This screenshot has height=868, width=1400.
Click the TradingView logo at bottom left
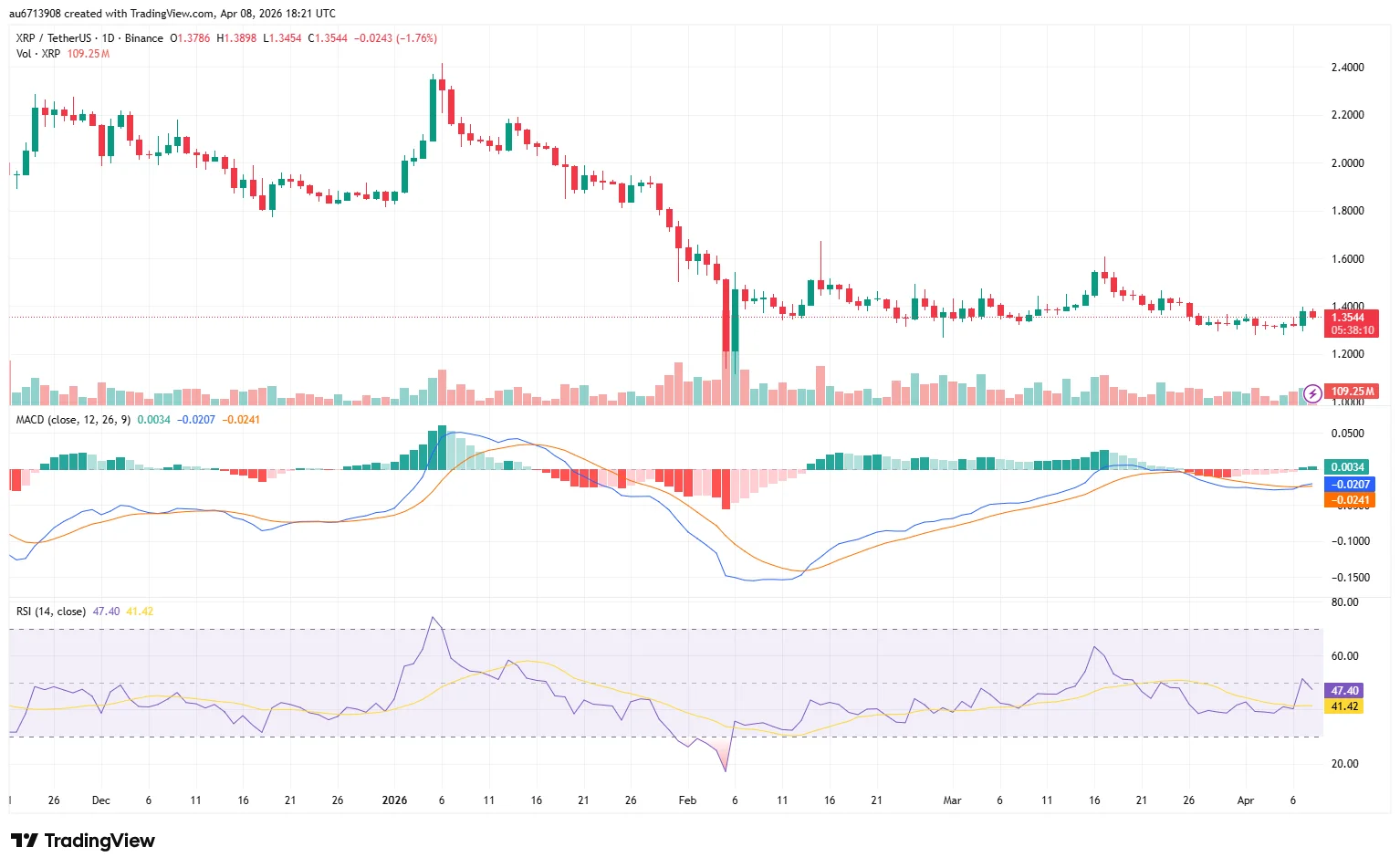click(82, 840)
